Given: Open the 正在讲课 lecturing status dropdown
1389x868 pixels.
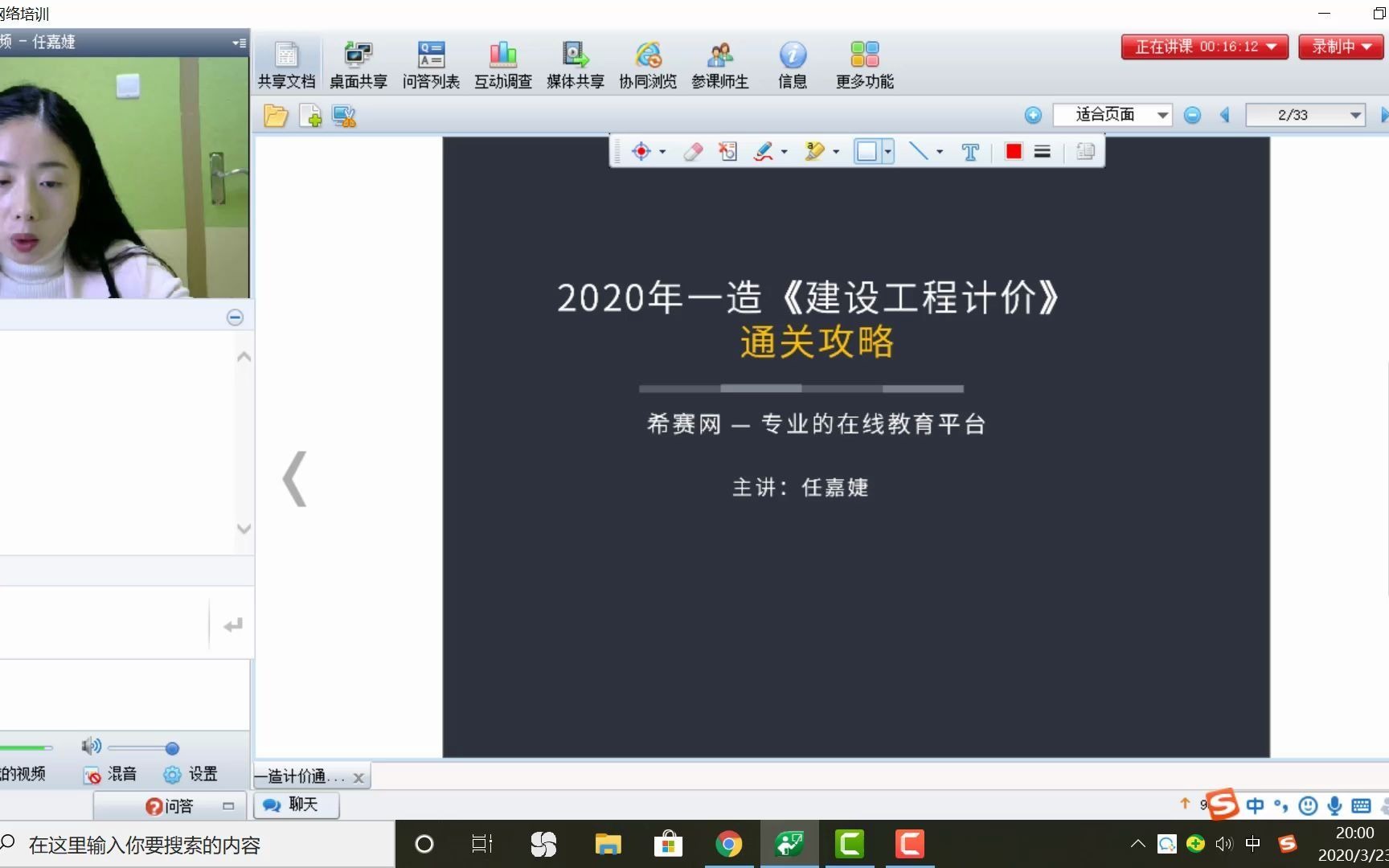Looking at the screenshot, I should tap(1205, 47).
